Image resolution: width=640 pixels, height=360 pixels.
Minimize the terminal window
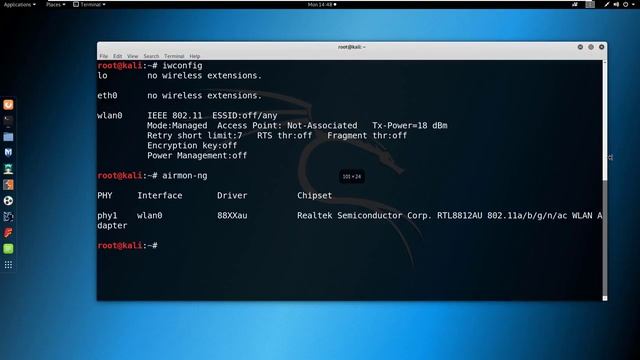[x=580, y=47]
